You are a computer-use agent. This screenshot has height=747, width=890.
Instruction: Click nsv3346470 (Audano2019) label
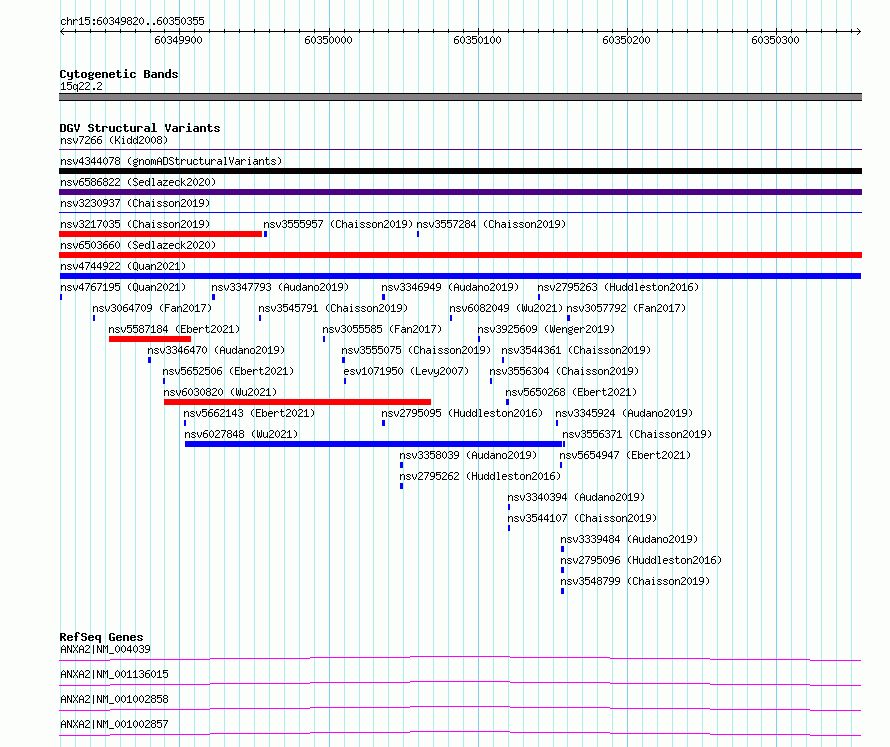tap(216, 350)
